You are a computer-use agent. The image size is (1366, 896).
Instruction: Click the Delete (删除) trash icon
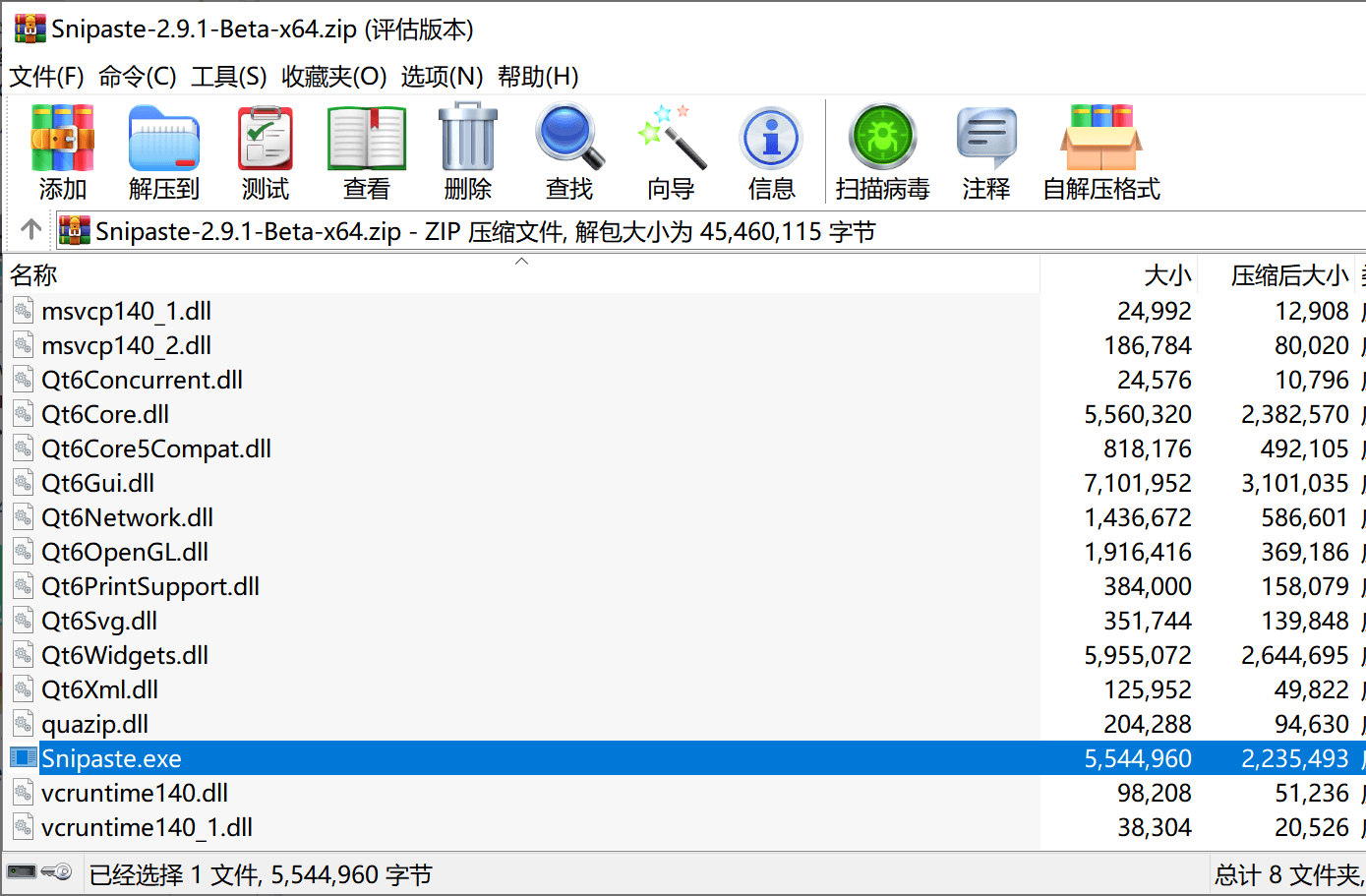pyautogui.click(x=468, y=151)
